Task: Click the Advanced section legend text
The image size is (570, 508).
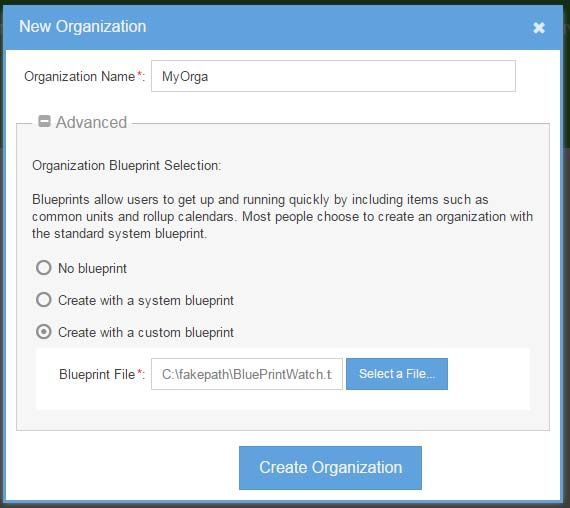Action: click(x=91, y=122)
